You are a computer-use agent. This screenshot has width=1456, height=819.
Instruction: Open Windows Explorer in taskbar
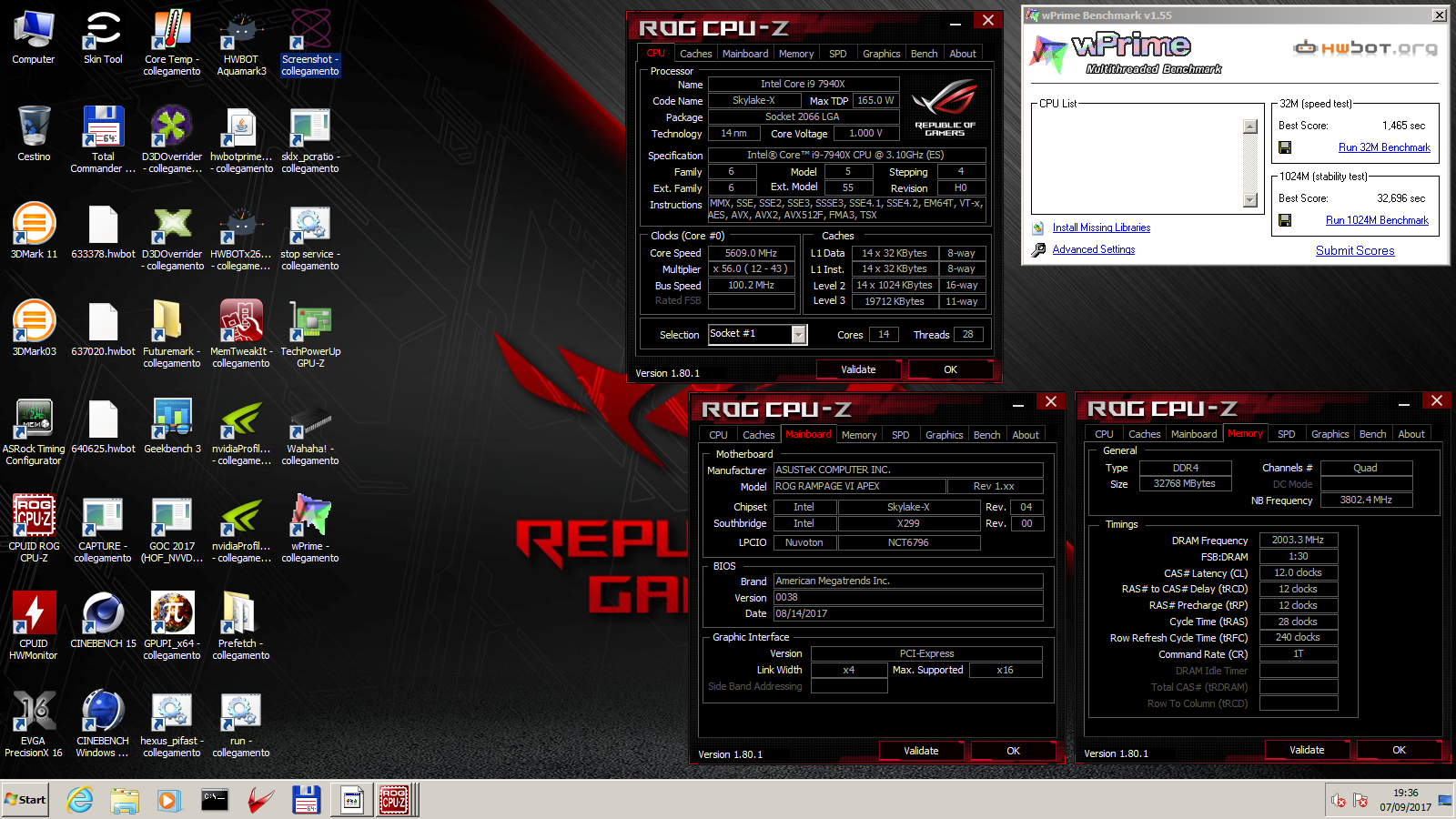pos(125,800)
